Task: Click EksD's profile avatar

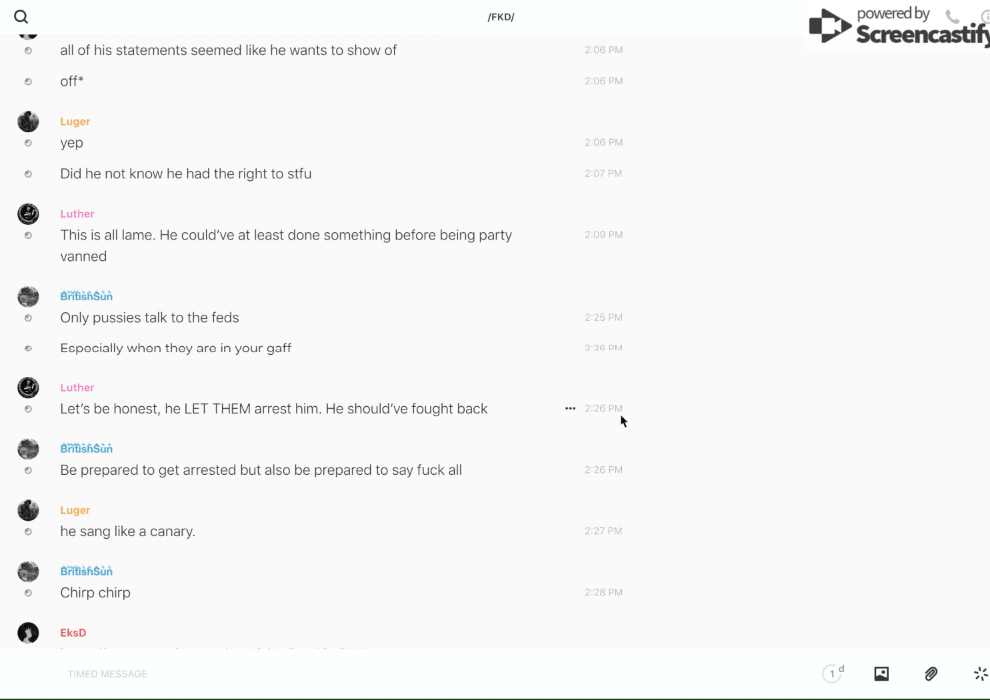Action: tap(28, 633)
